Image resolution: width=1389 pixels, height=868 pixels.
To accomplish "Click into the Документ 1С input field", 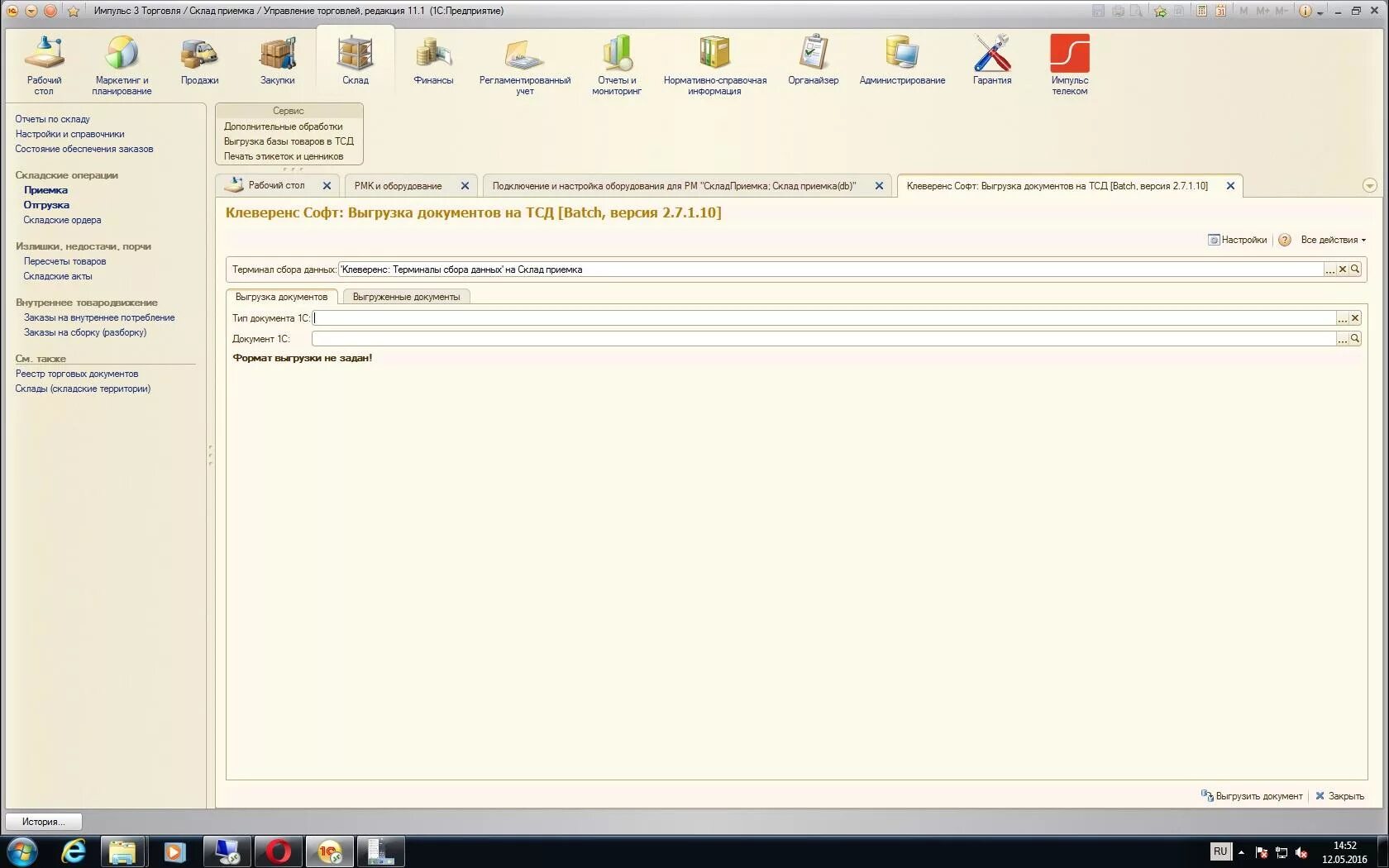I will [823, 338].
